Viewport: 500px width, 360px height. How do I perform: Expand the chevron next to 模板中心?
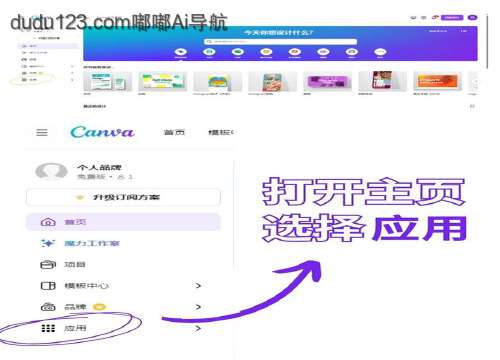pos(198,286)
